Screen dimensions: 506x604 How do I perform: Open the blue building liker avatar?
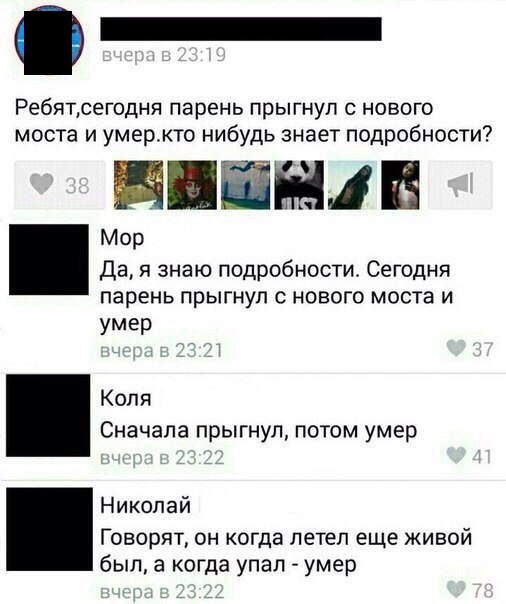[x=246, y=185]
